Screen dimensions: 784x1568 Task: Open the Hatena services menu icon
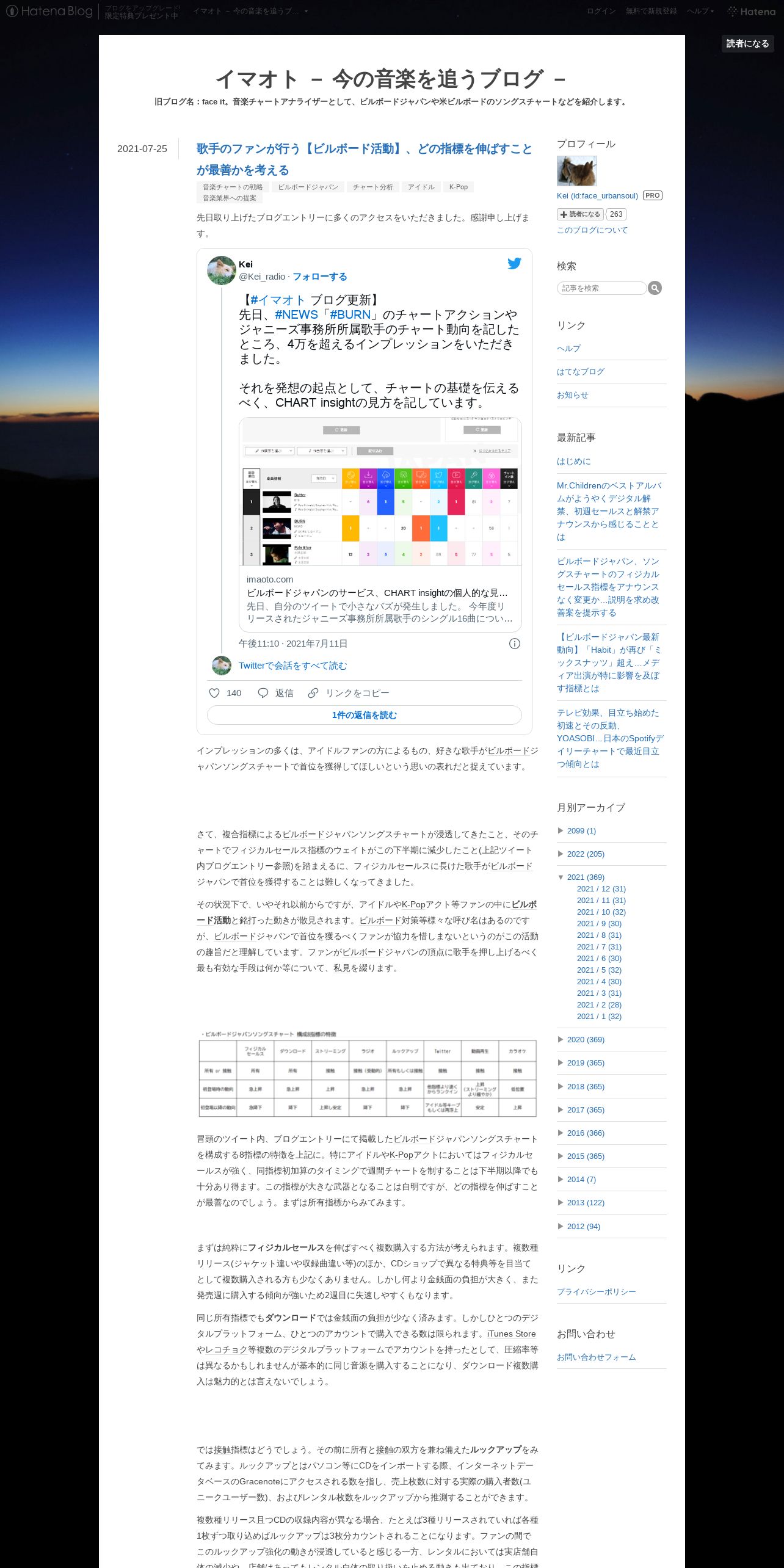click(751, 11)
